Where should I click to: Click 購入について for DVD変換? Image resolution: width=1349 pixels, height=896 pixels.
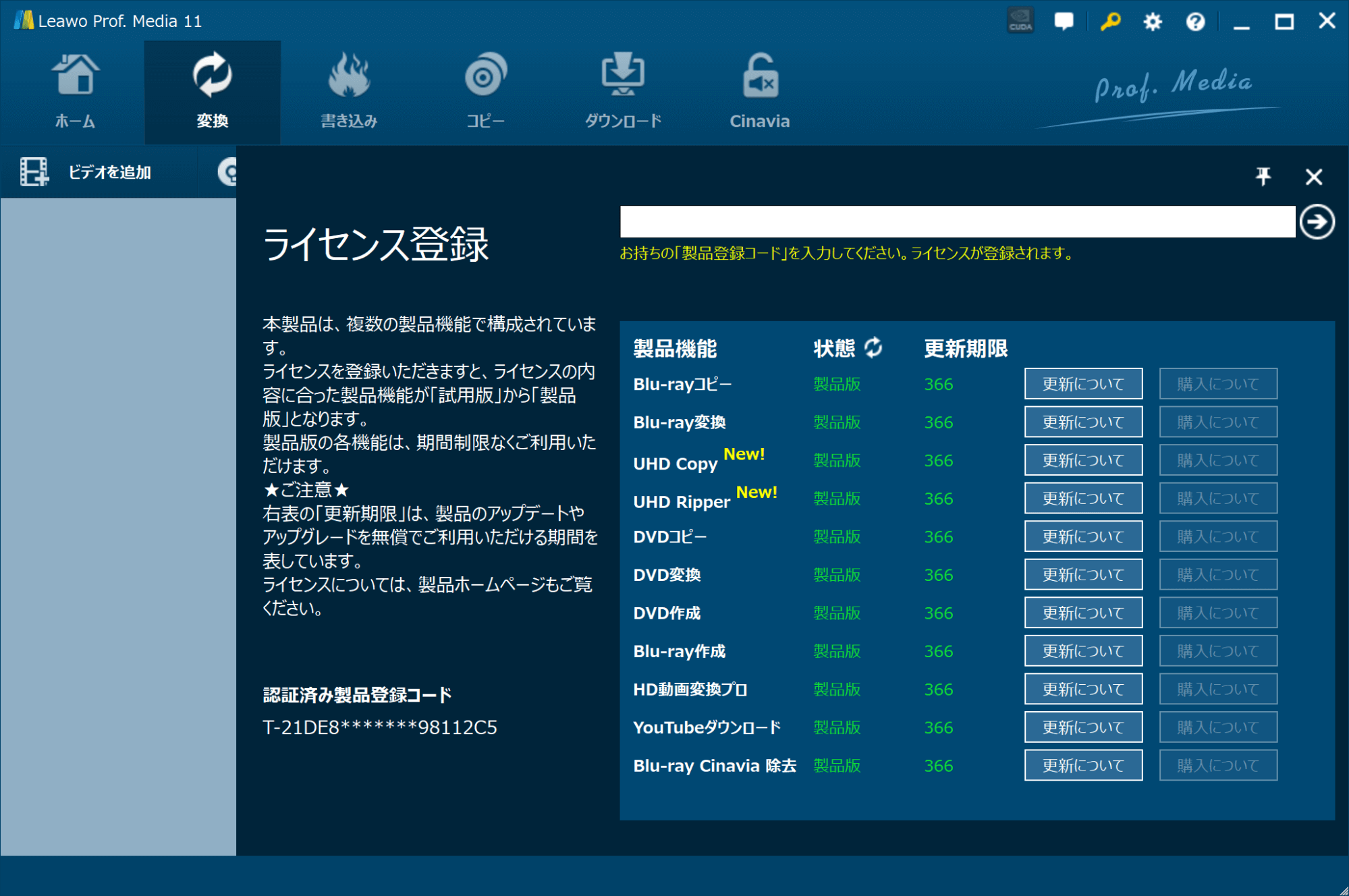1218,574
